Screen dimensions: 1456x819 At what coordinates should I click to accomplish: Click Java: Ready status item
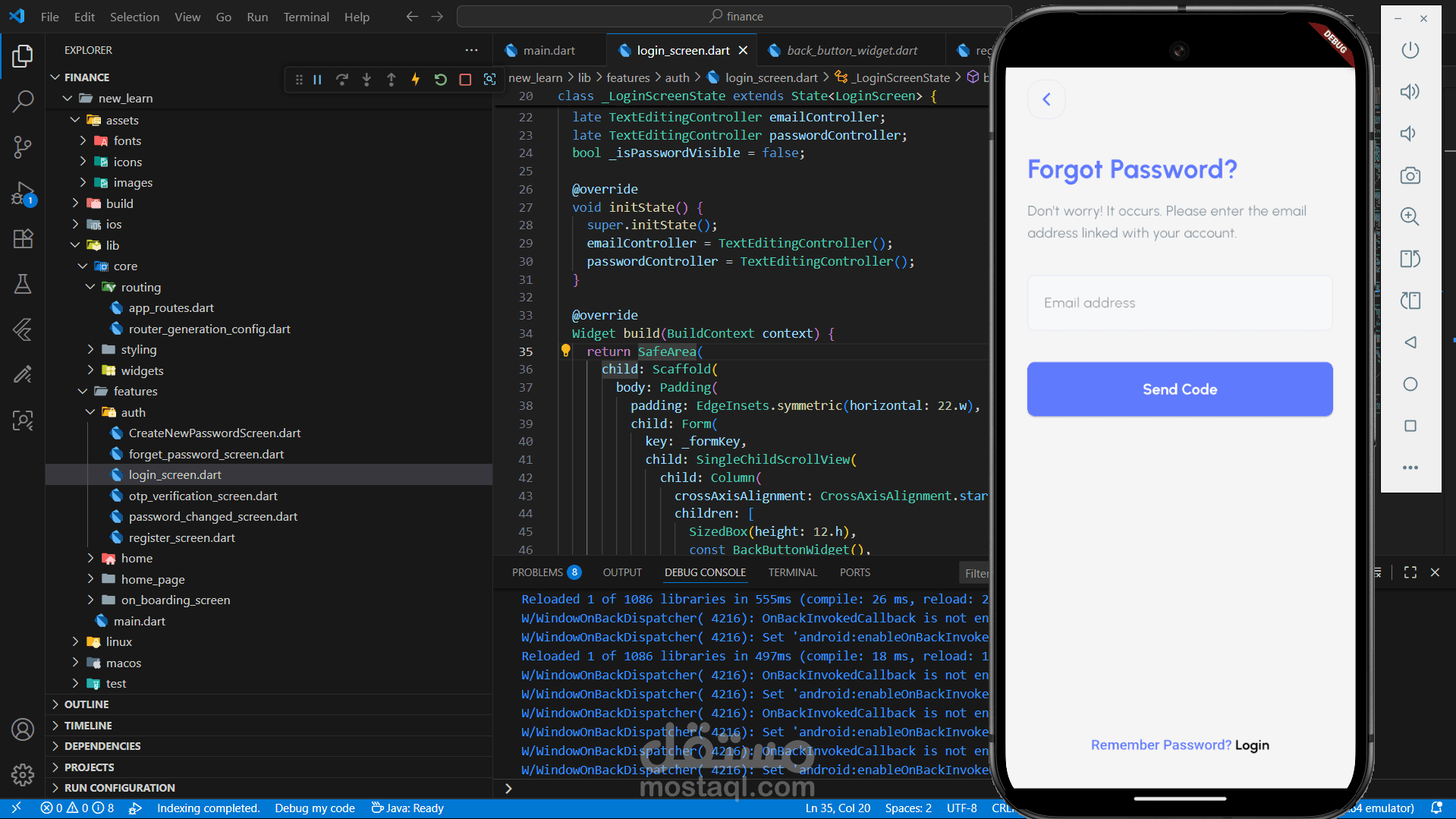coord(407,808)
